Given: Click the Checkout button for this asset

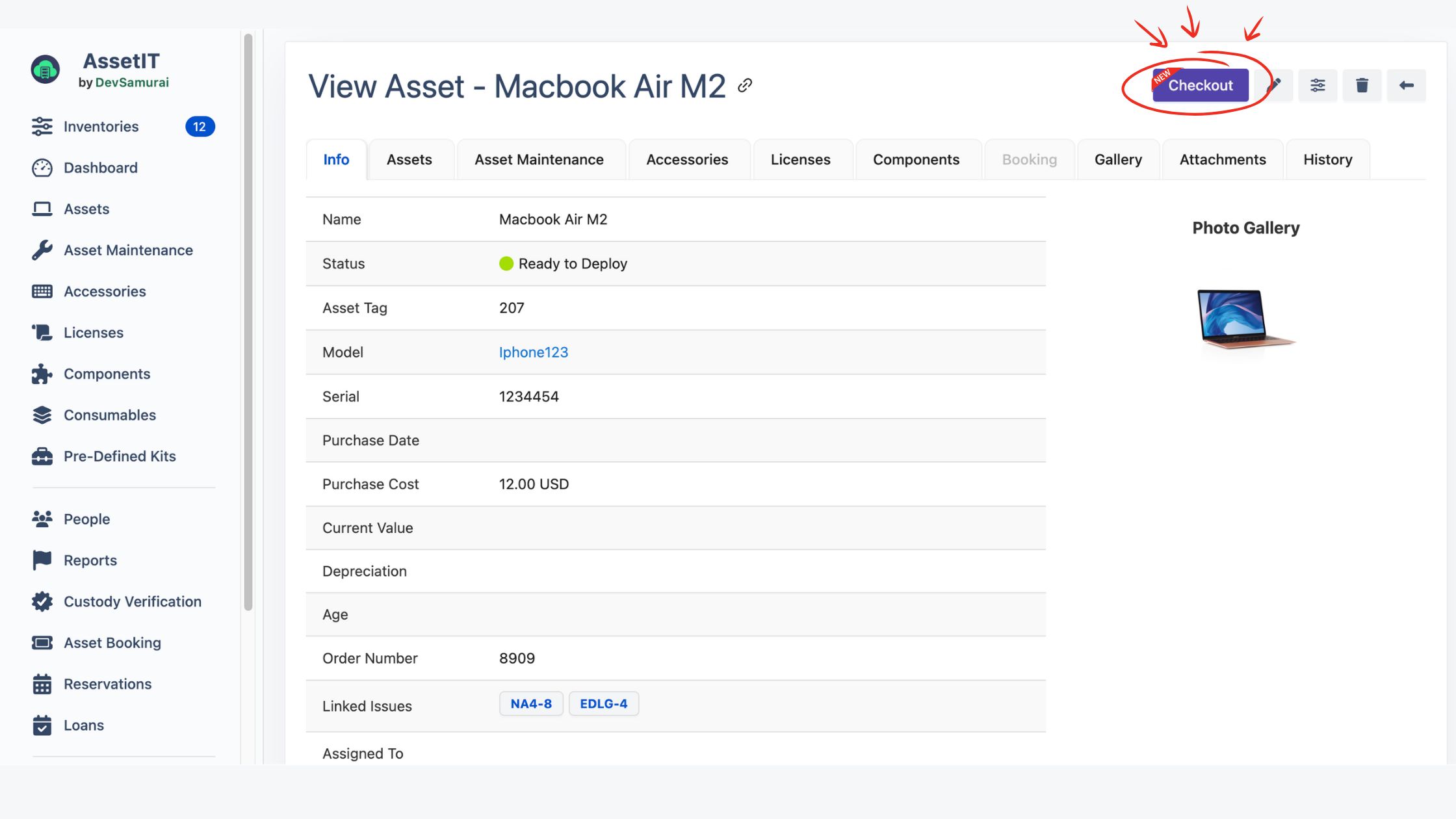Looking at the screenshot, I should point(1199,84).
